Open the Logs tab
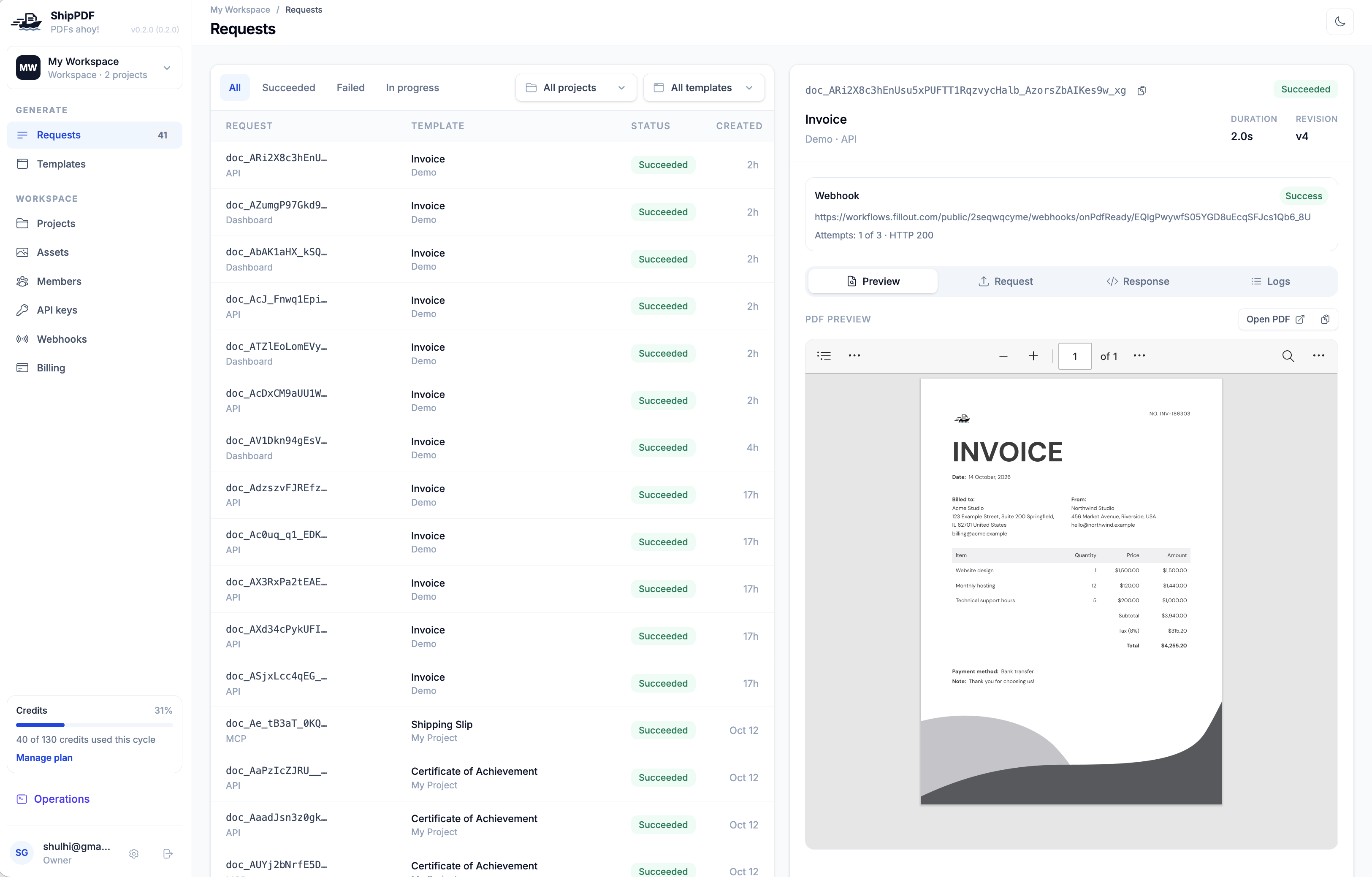The height and width of the screenshot is (877, 1372). pos(1270,282)
